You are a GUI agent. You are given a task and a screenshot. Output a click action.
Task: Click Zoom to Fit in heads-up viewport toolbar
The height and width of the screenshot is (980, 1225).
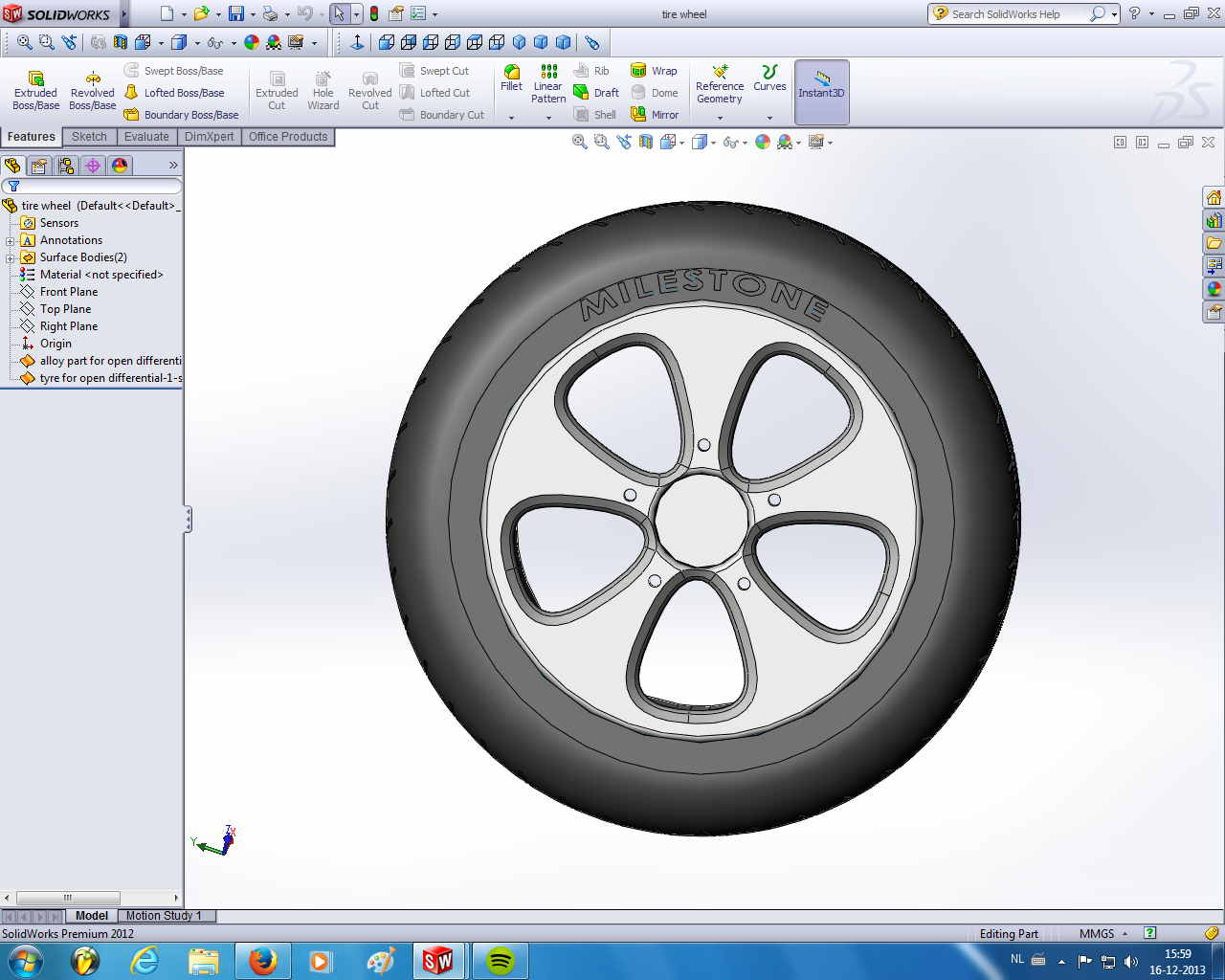tap(579, 142)
